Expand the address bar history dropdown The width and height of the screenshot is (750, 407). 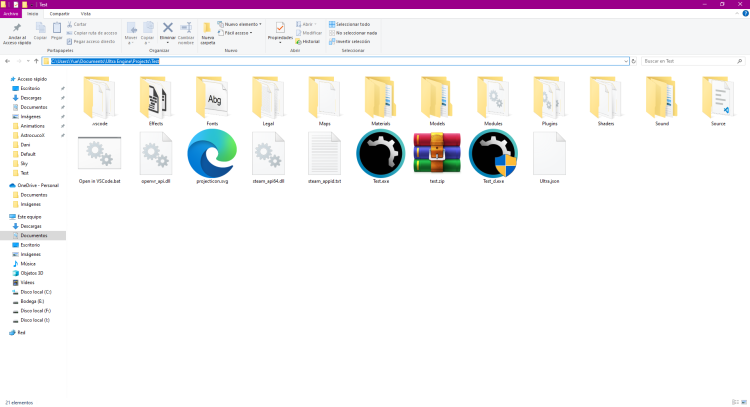[626, 61]
